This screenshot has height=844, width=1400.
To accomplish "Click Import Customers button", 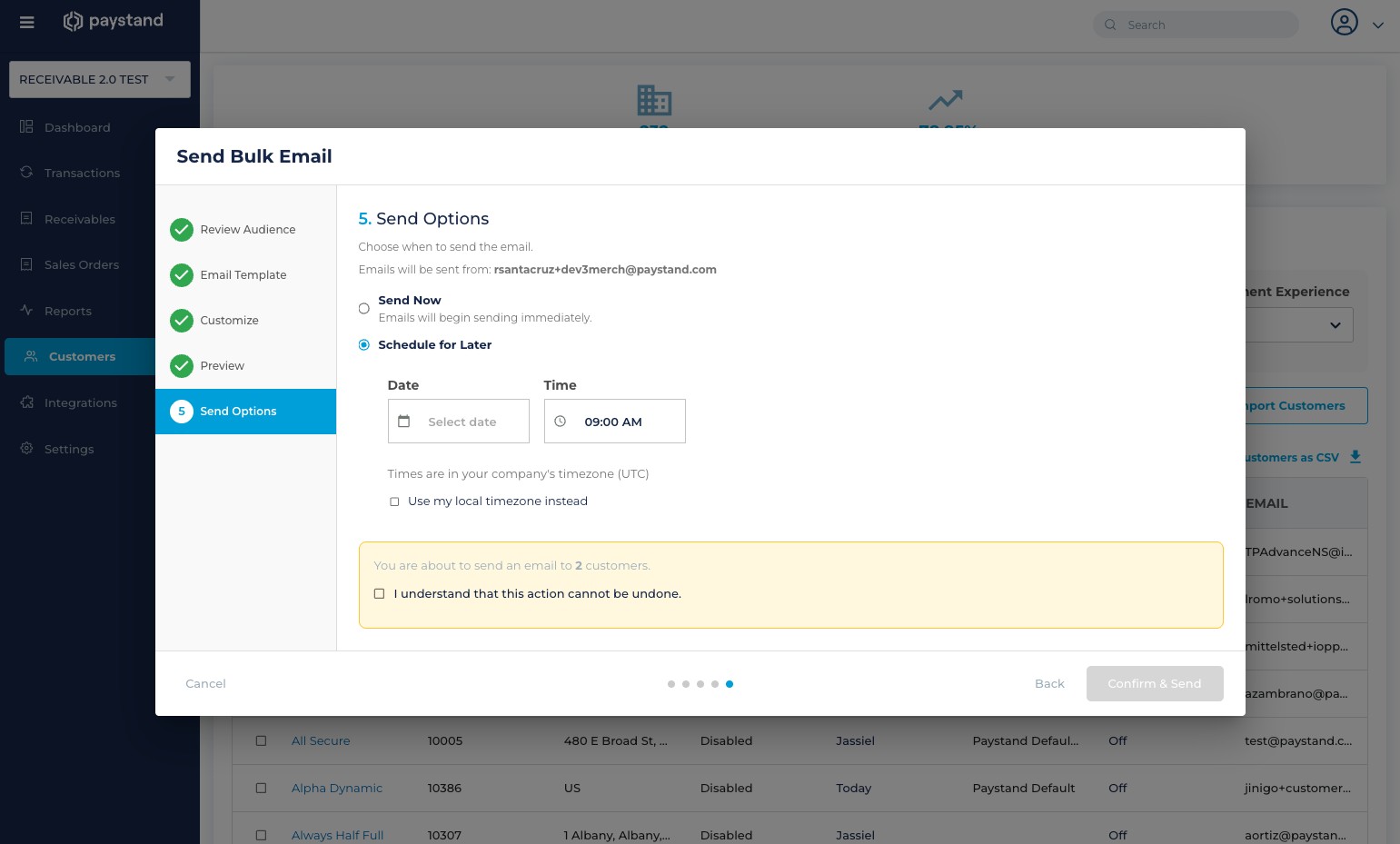I will (x=1306, y=406).
